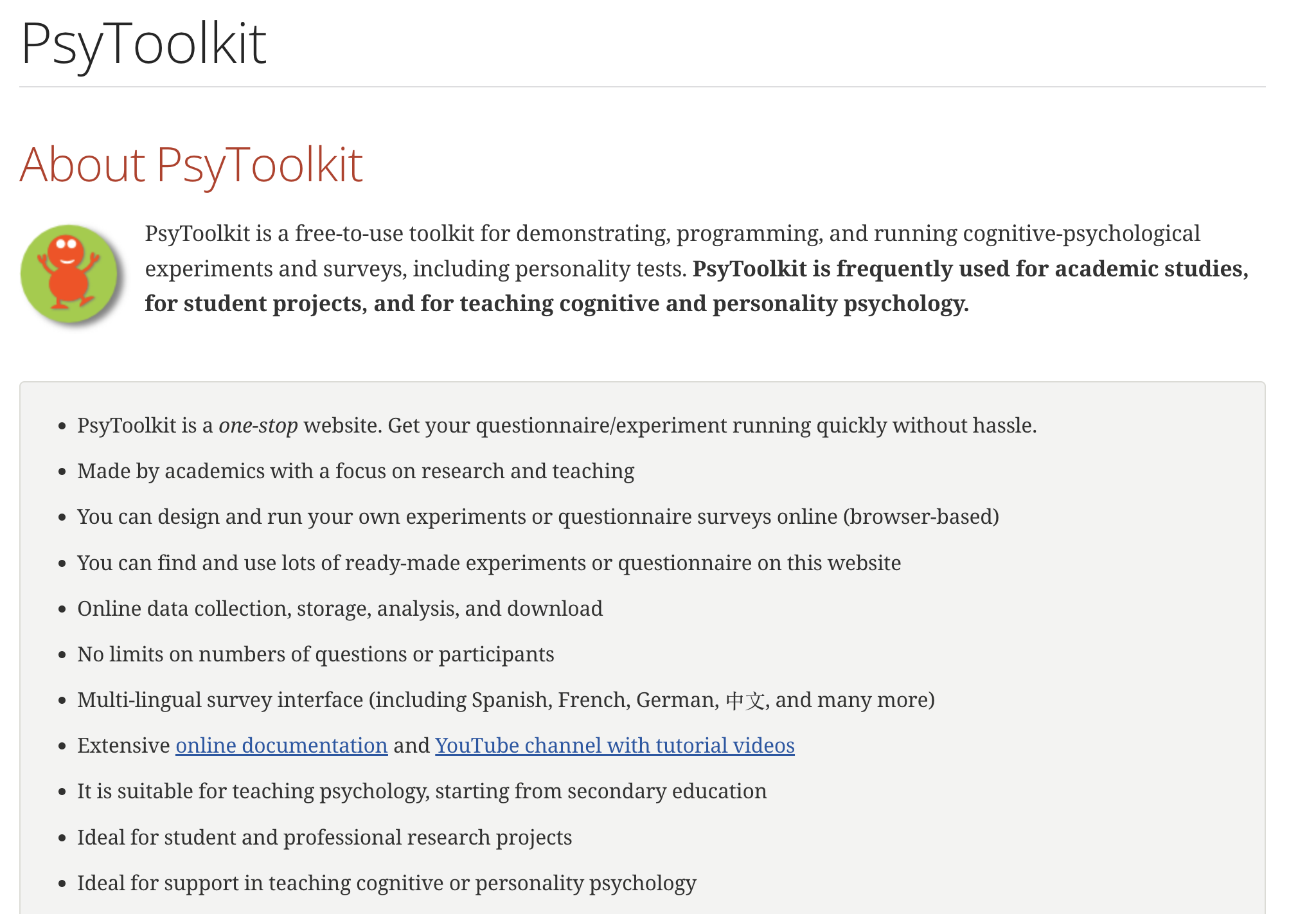The image size is (1316, 914).
Task: Open the online documentation link
Action: [x=281, y=746]
